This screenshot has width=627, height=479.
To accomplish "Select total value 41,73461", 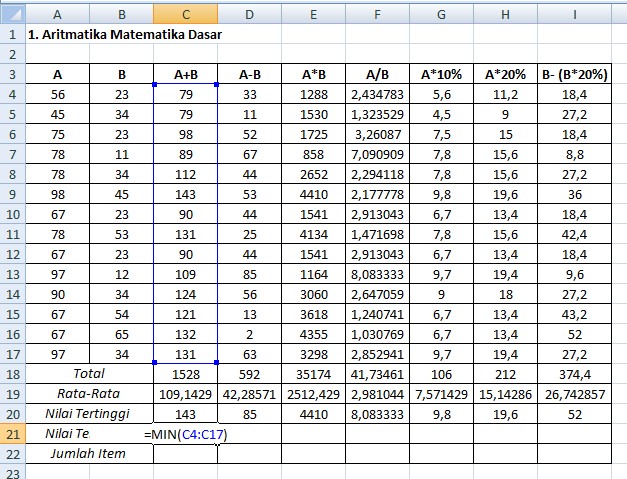I will pos(377,374).
